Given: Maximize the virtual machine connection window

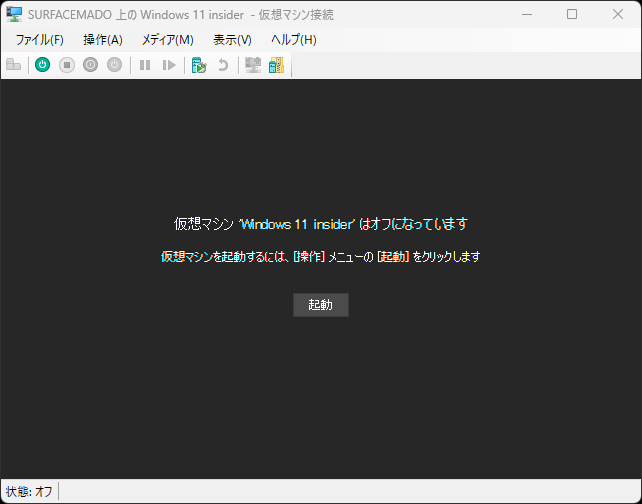Looking at the screenshot, I should 572,14.
